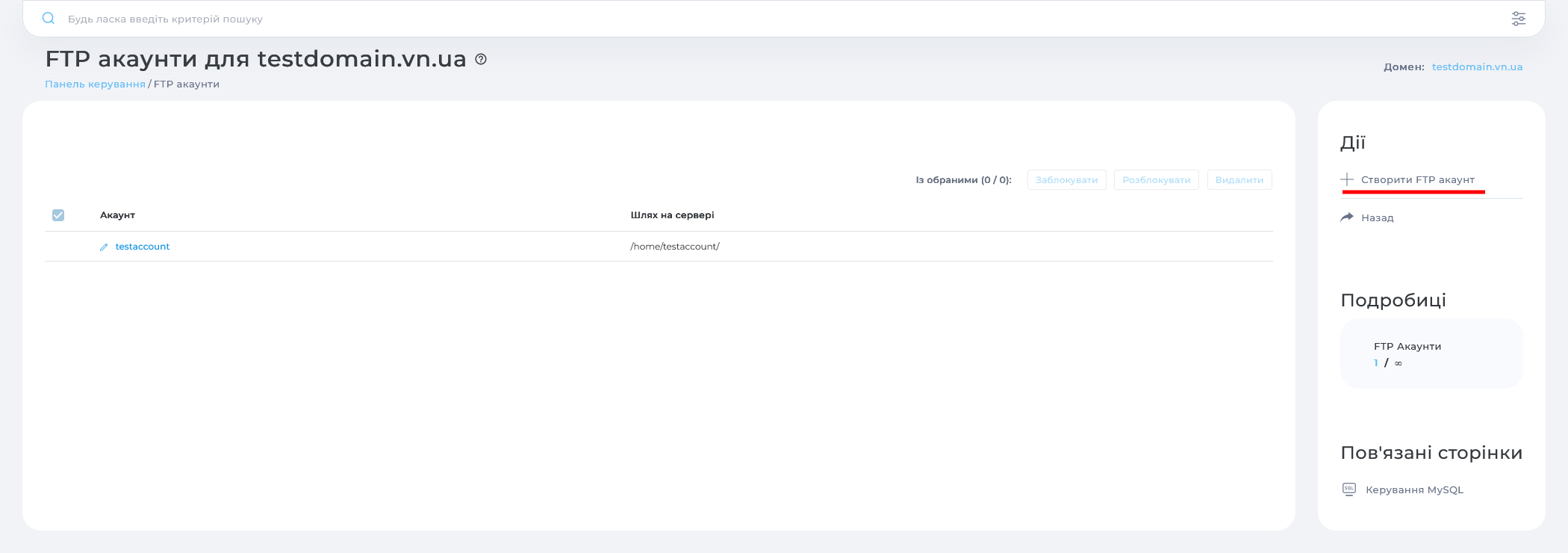The image size is (1568, 553).
Task: Click the pencil edit icon for testaccount
Action: click(x=104, y=247)
